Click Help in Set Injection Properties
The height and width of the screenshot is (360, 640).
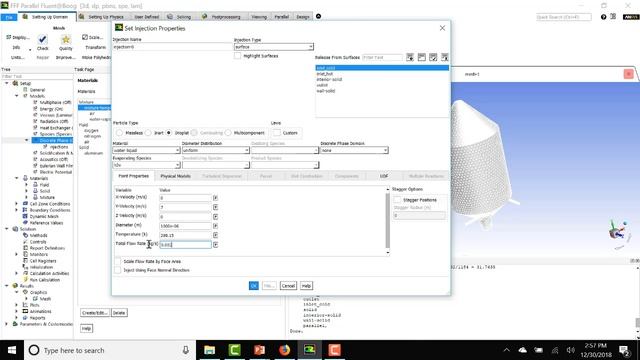click(x=306, y=286)
